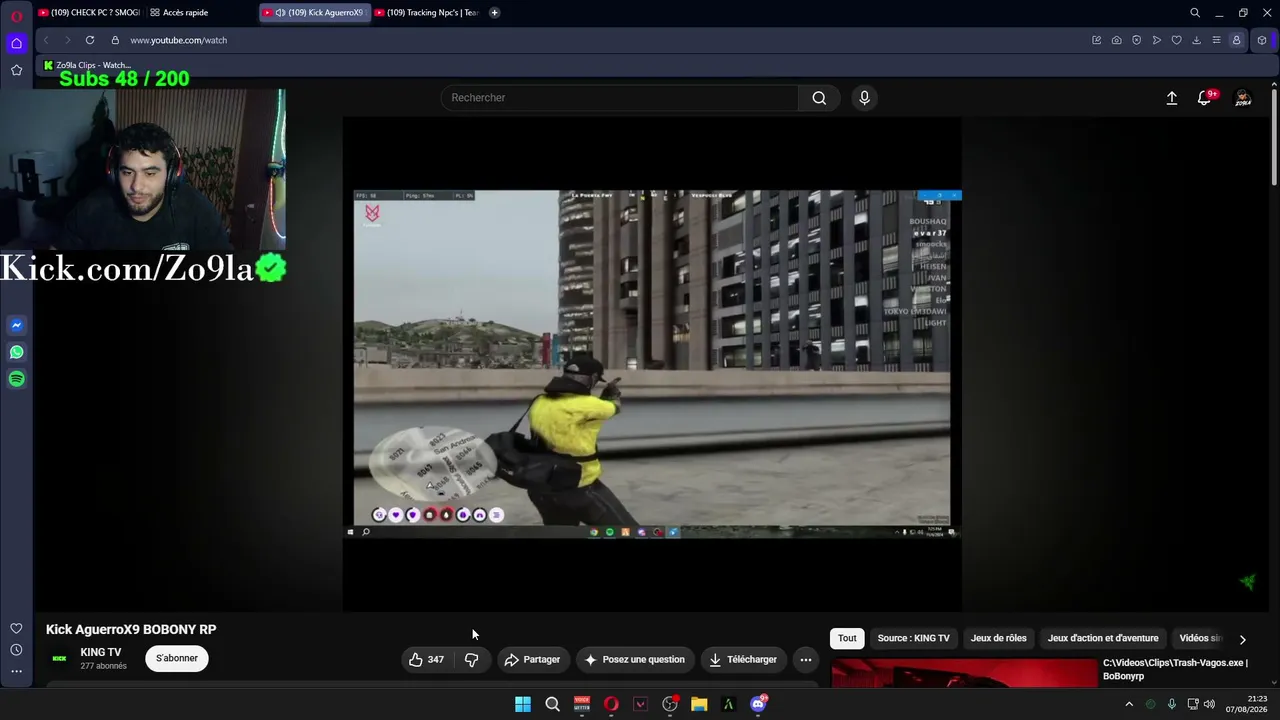This screenshot has width=1280, height=720.
Task: Download the video with Télécharger
Action: [x=743, y=660]
